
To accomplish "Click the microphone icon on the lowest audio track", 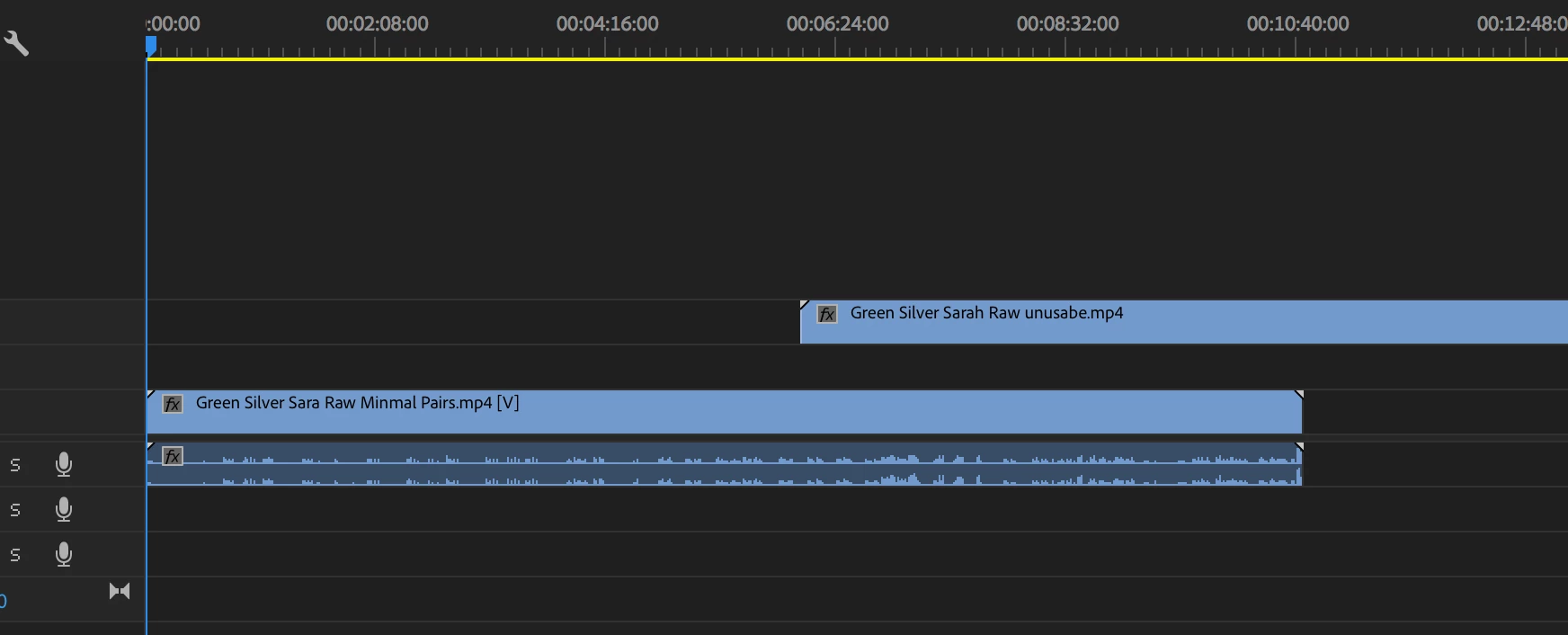I will coord(64,554).
